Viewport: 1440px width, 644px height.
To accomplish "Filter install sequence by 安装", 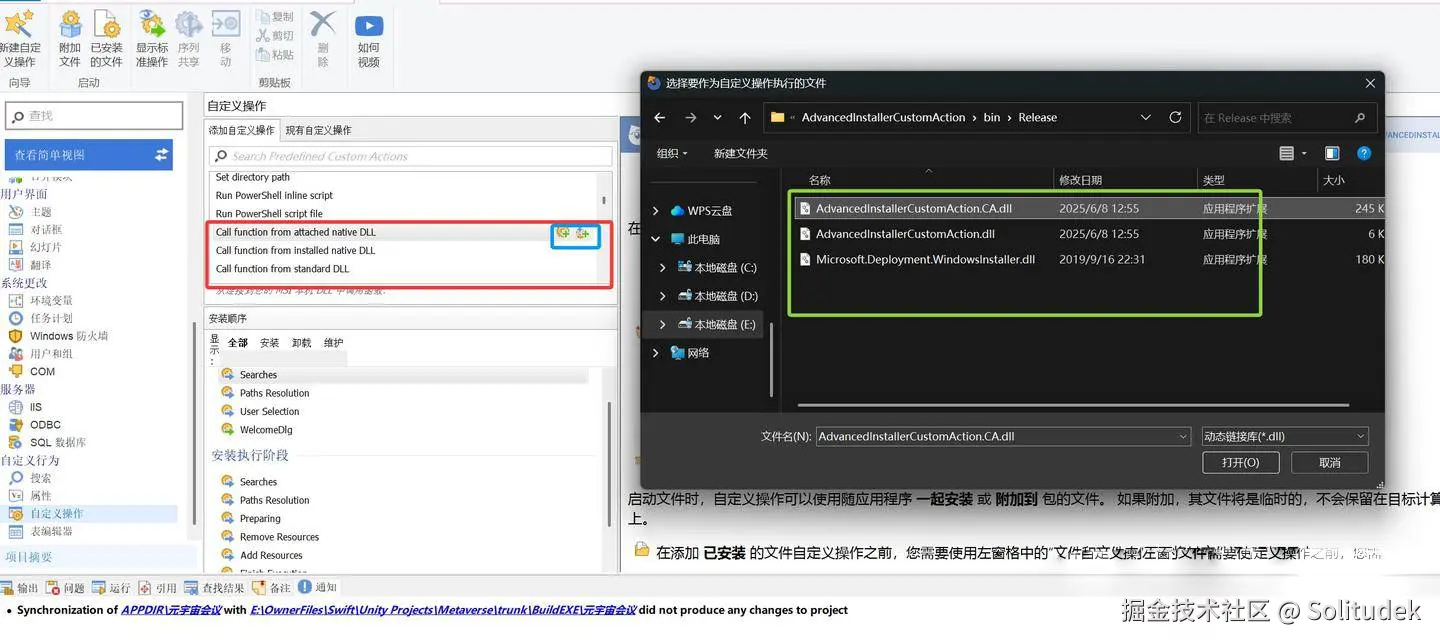I will [269, 342].
